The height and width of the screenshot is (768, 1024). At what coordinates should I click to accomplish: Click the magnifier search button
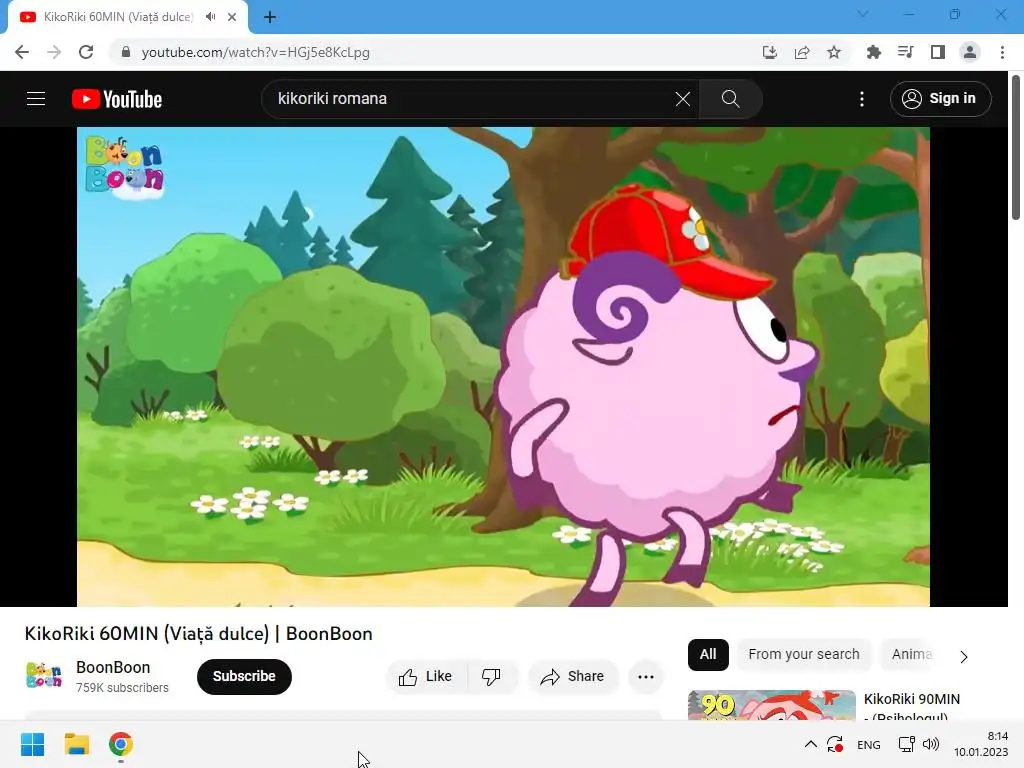tap(730, 99)
